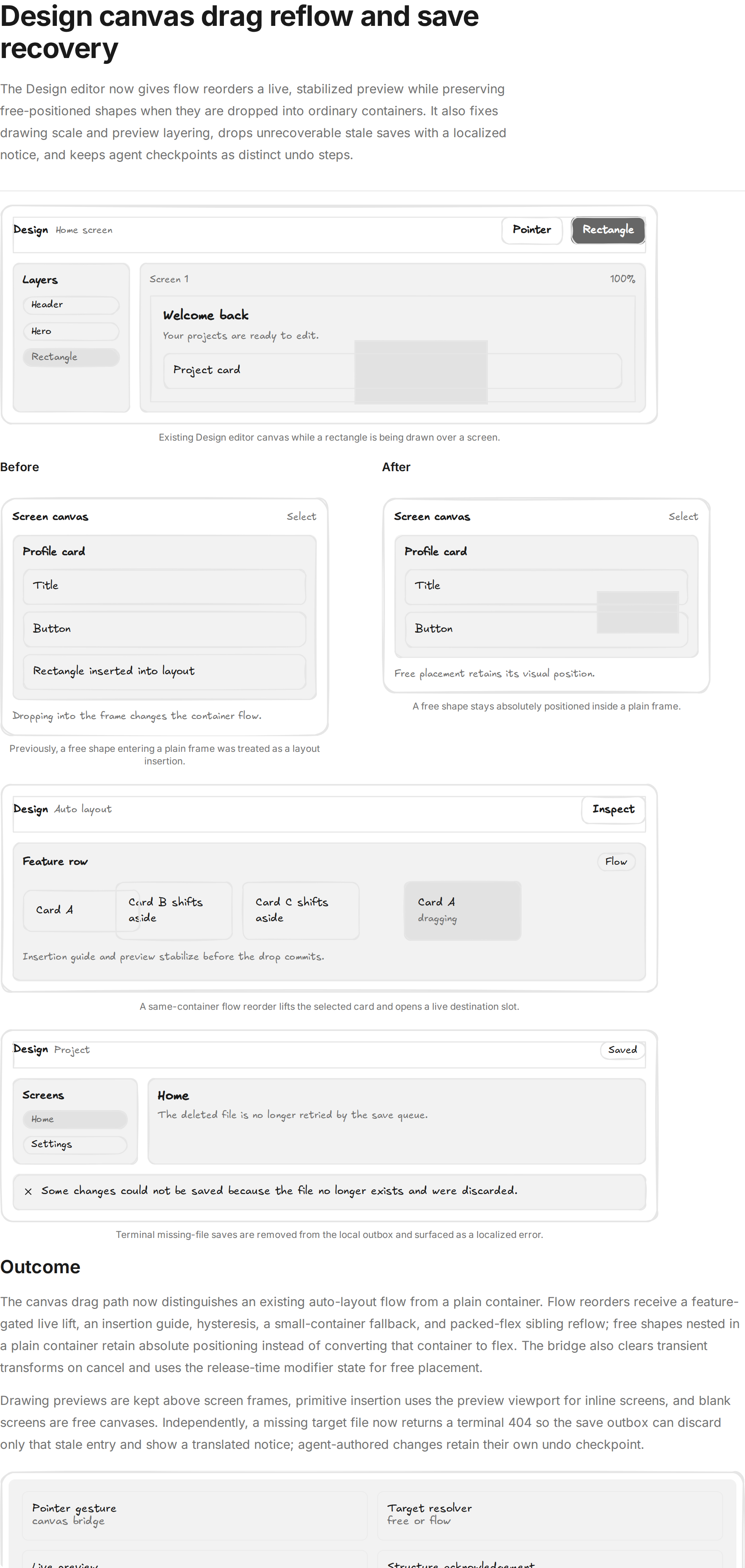
Task: Click the Welcome back heading
Action: pos(206,315)
